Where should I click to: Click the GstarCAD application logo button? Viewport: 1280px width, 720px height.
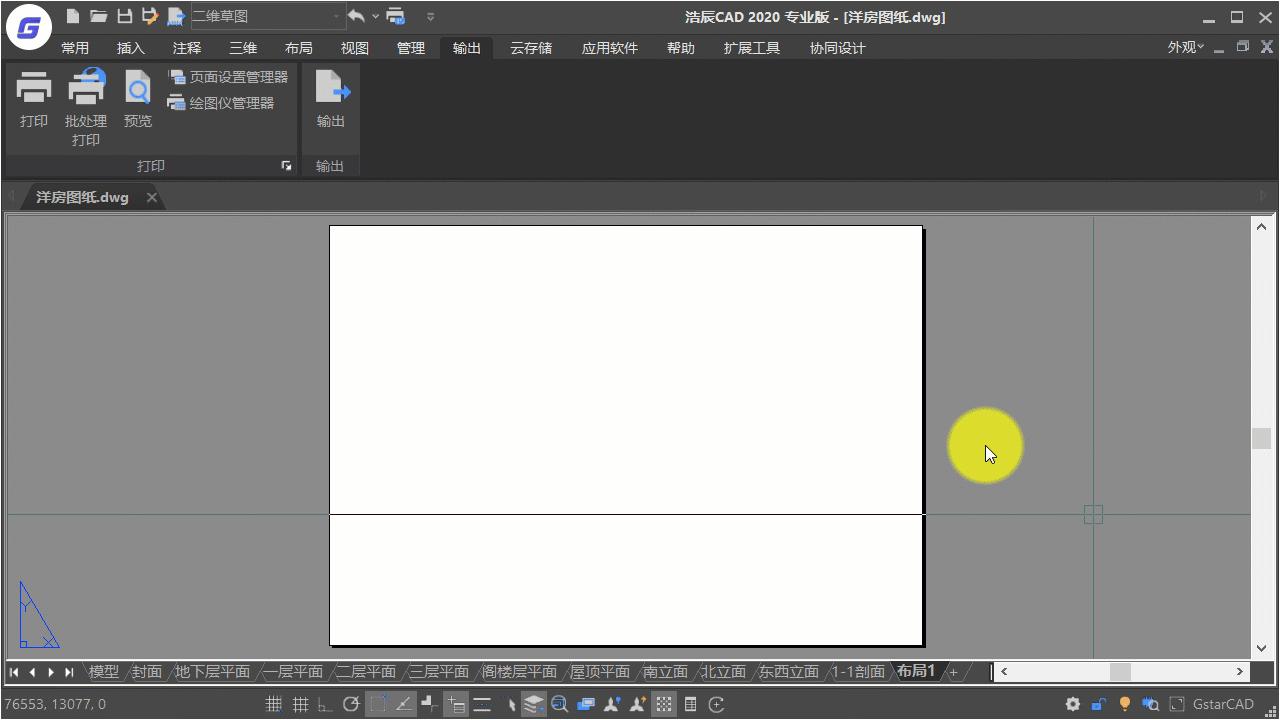(29, 29)
